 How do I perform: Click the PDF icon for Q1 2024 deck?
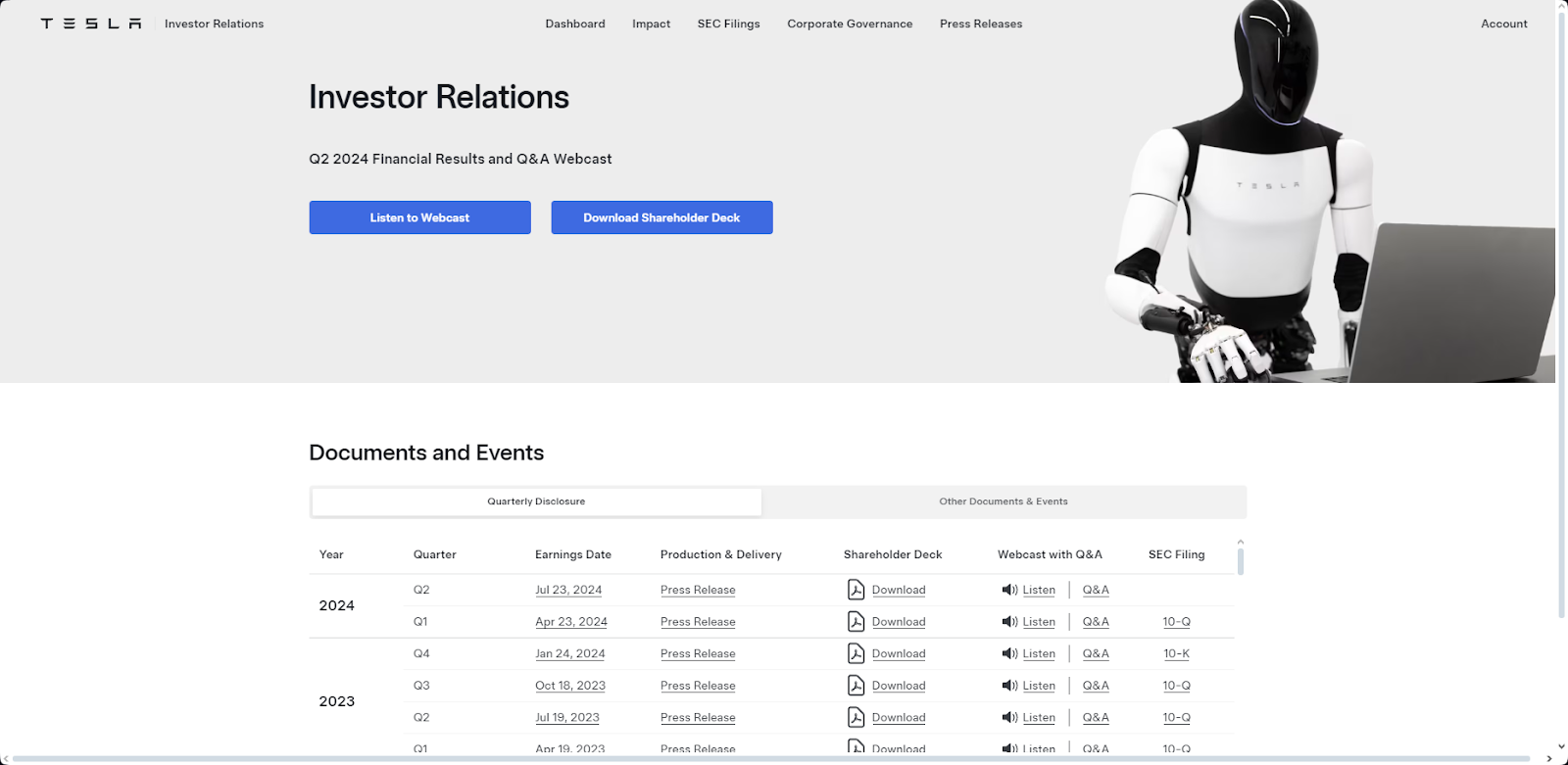(856, 622)
